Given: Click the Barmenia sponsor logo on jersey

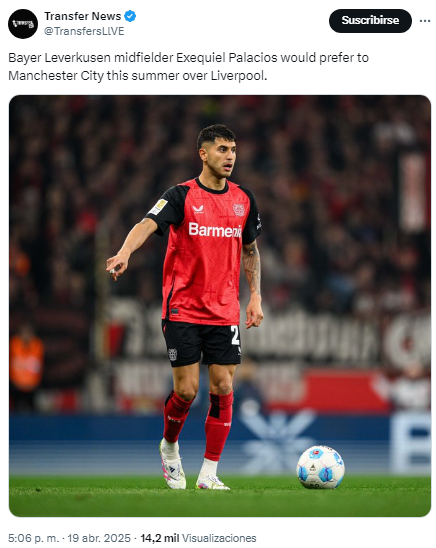Looking at the screenshot, I should click(215, 230).
